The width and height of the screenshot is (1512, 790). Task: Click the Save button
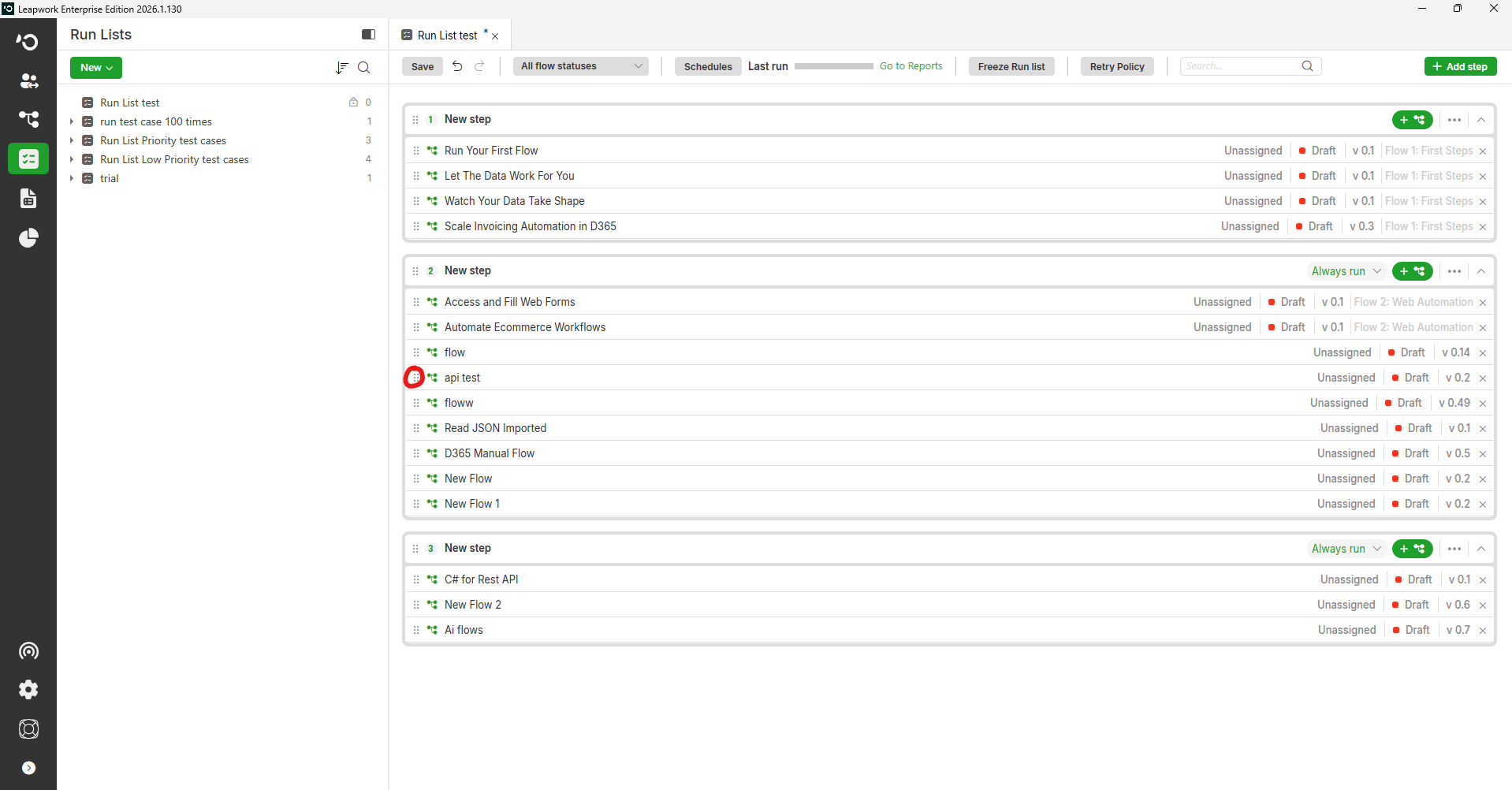pos(423,66)
